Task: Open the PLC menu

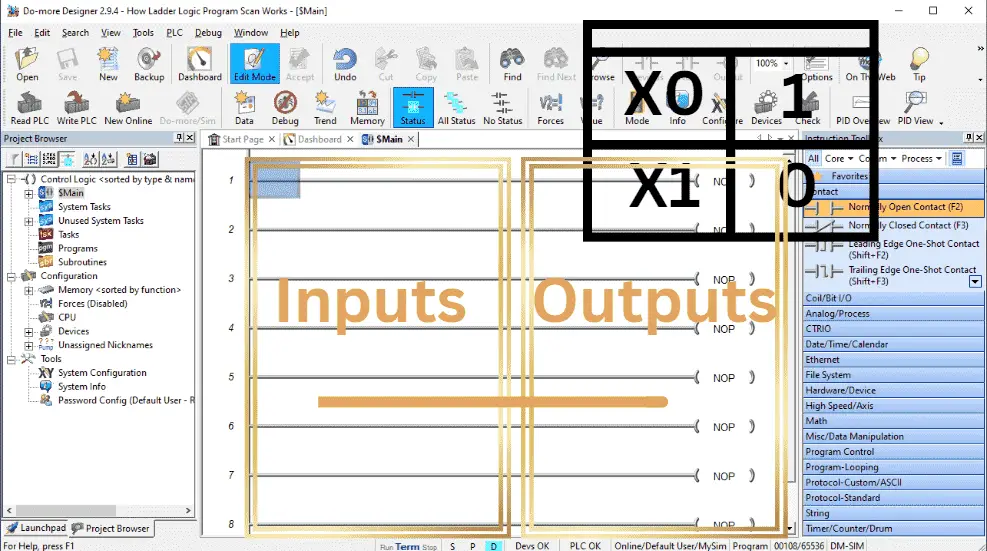Action: (x=174, y=33)
